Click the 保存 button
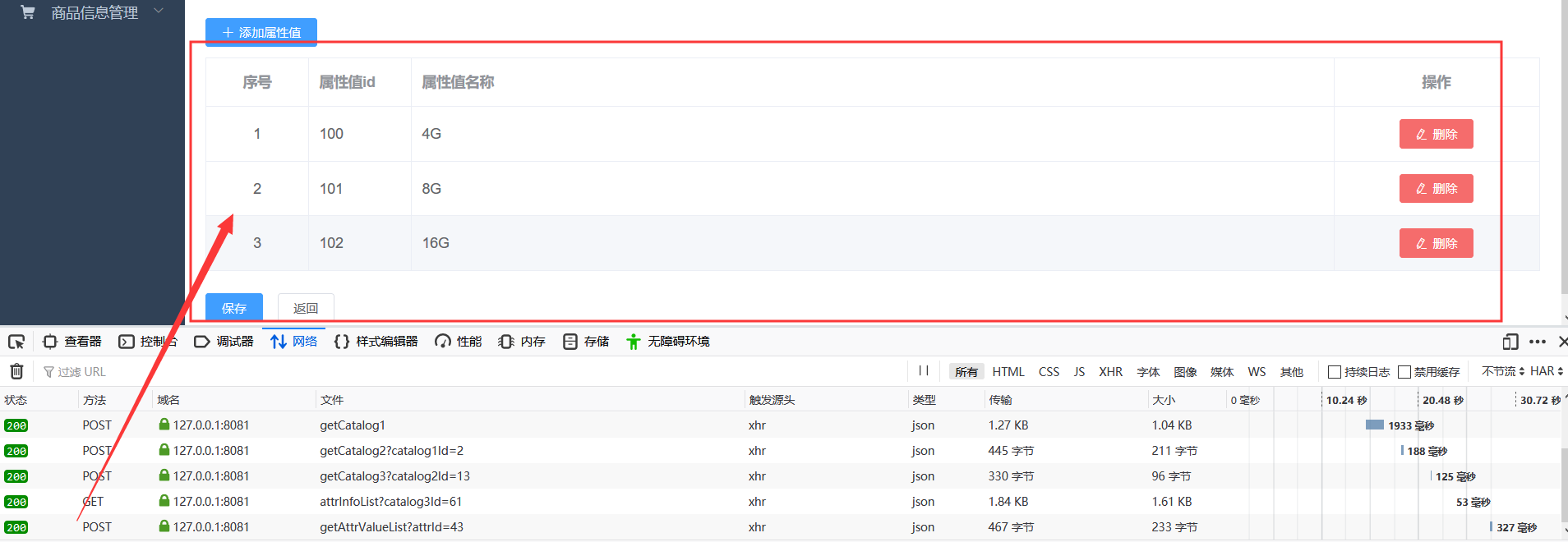Image resolution: width=1568 pixels, height=542 pixels. [234, 307]
